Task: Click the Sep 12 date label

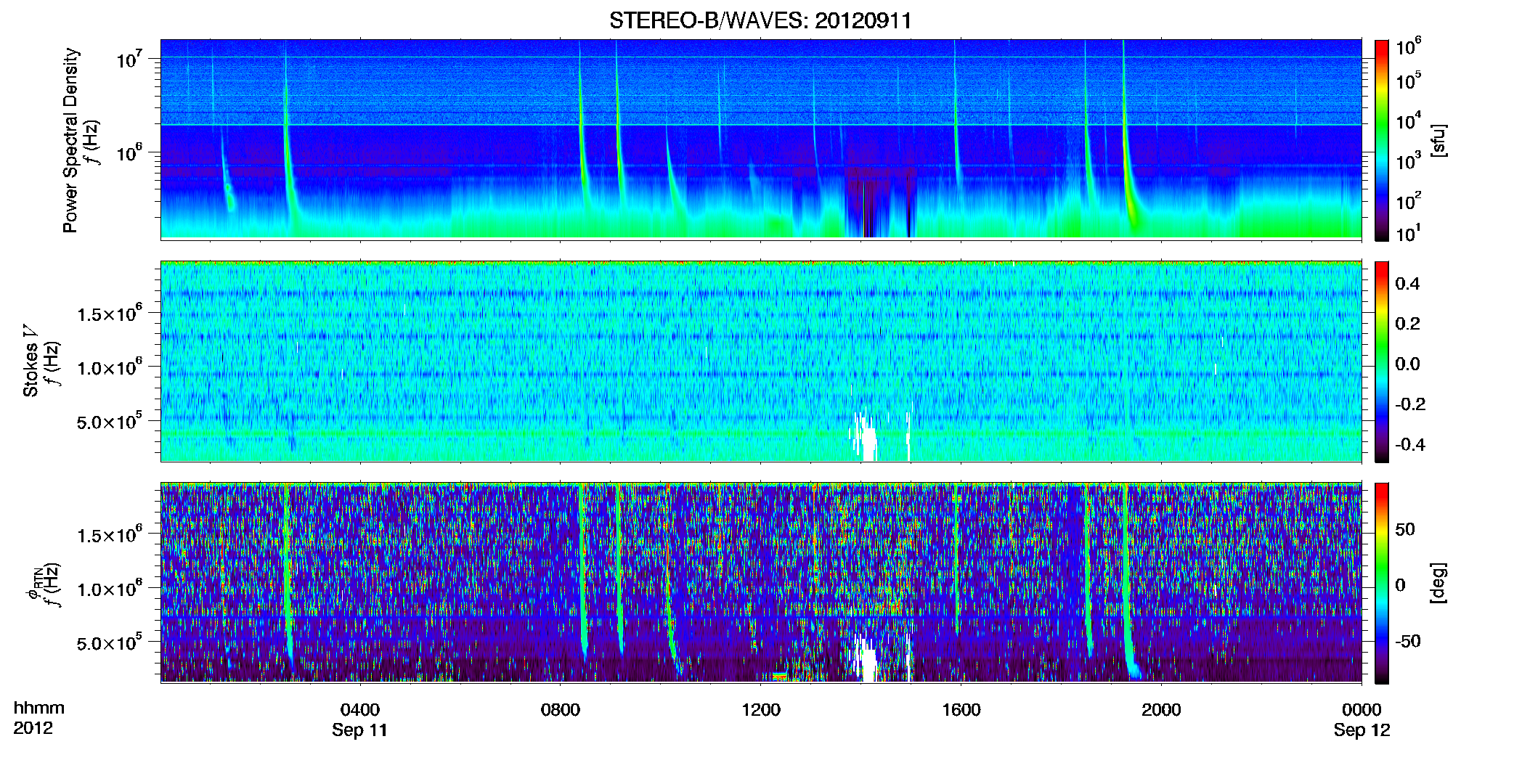Action: [1362, 730]
